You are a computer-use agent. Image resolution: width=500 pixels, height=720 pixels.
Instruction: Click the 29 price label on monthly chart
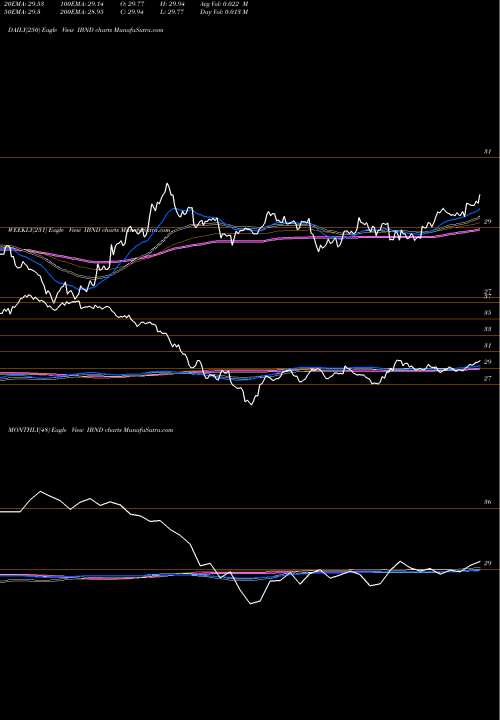coord(488,563)
